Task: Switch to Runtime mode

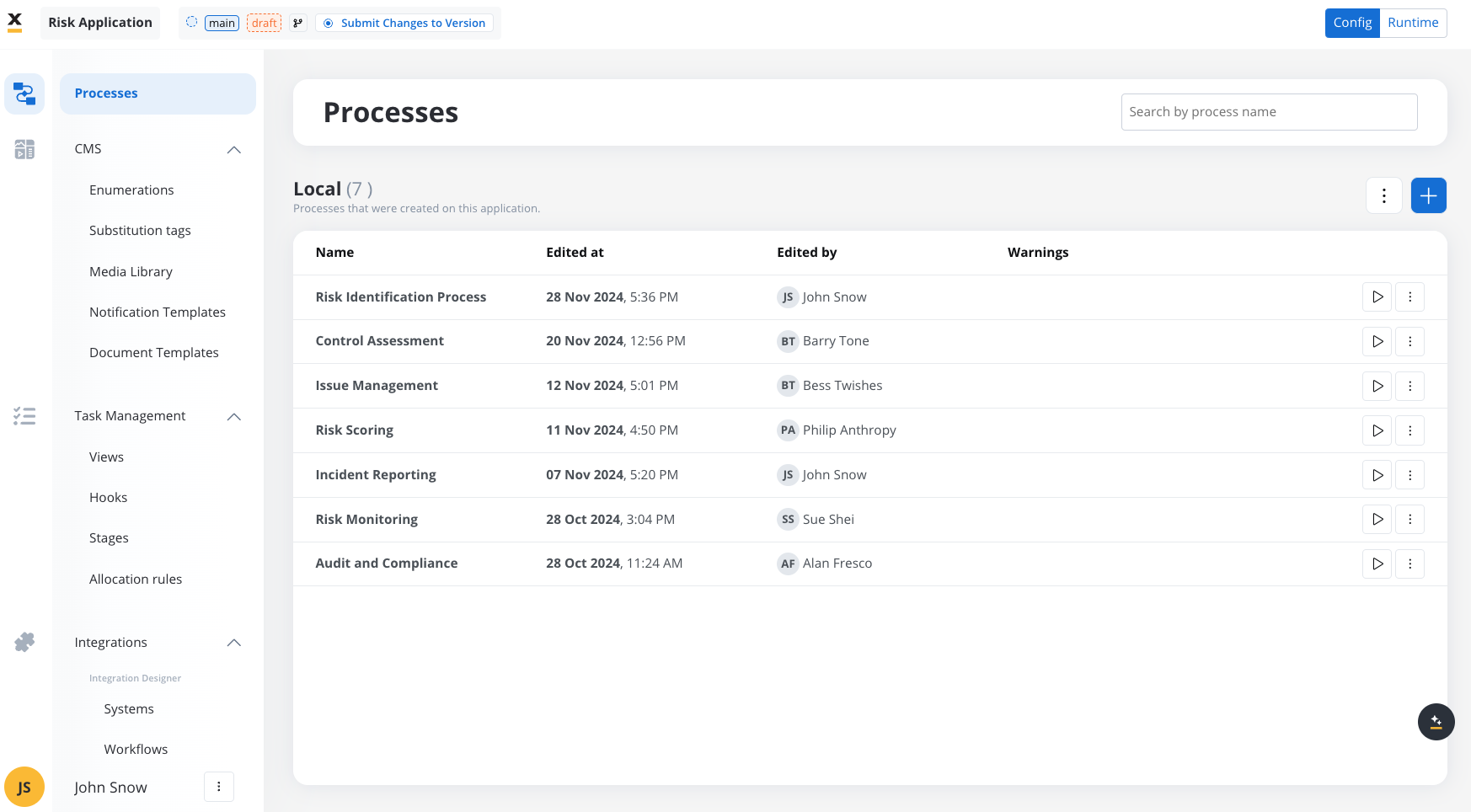Action: click(x=1413, y=23)
